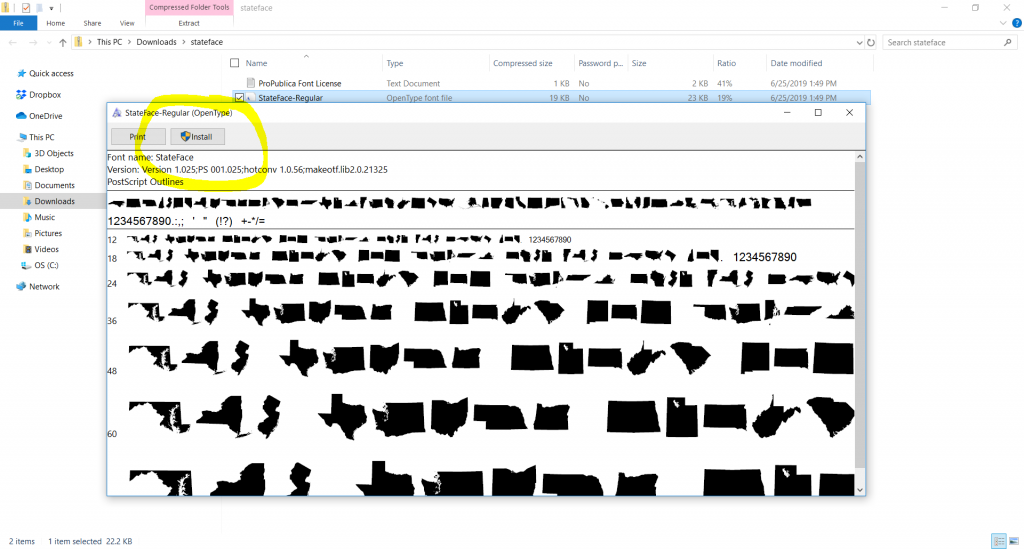
Task: Open the File menu tab
Action: tap(18, 23)
